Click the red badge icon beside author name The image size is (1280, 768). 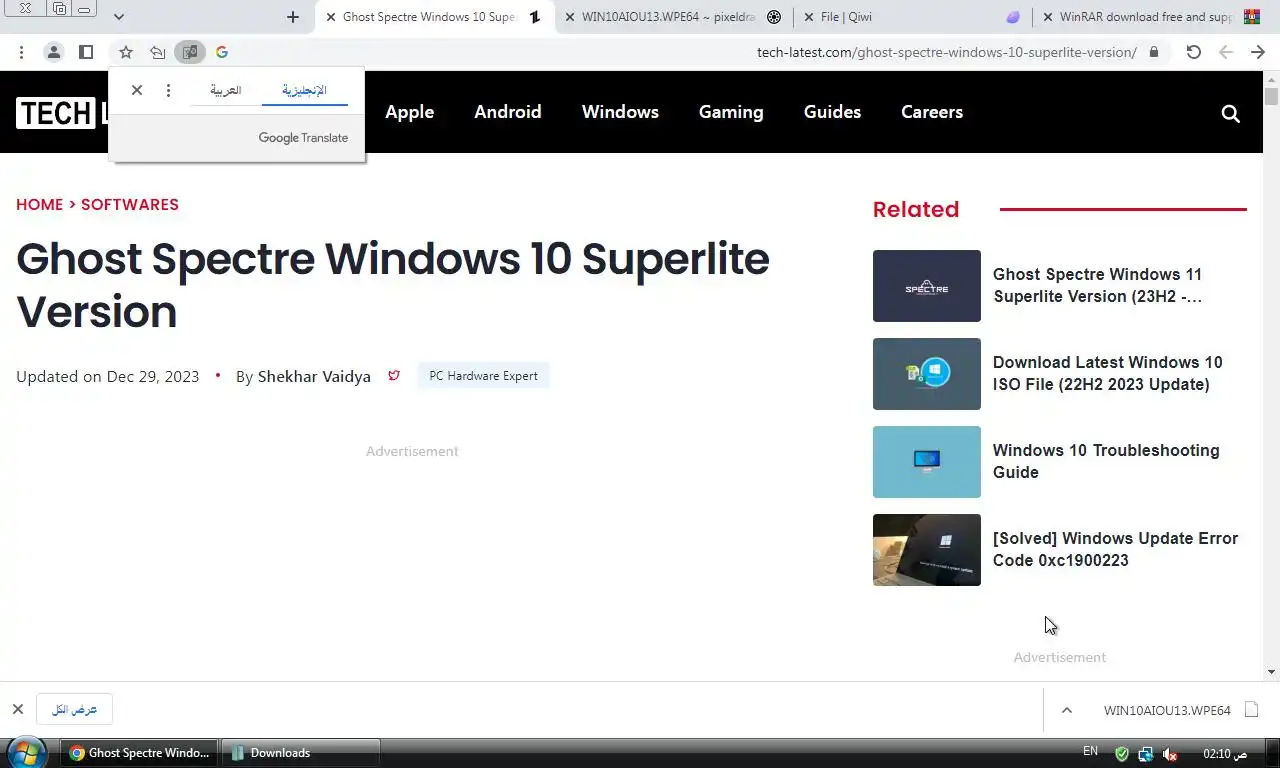394,376
